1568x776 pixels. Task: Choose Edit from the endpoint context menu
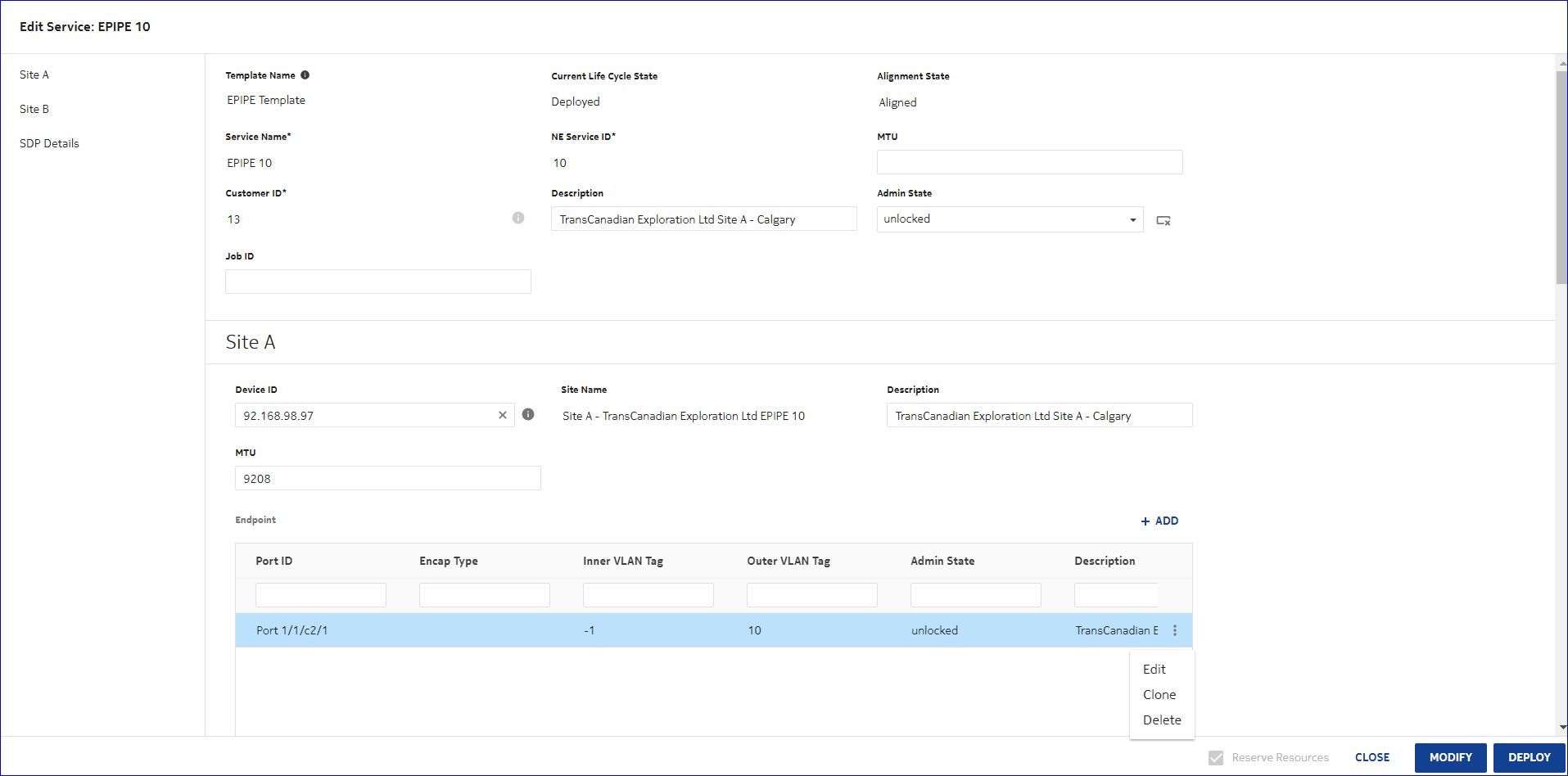click(1155, 669)
